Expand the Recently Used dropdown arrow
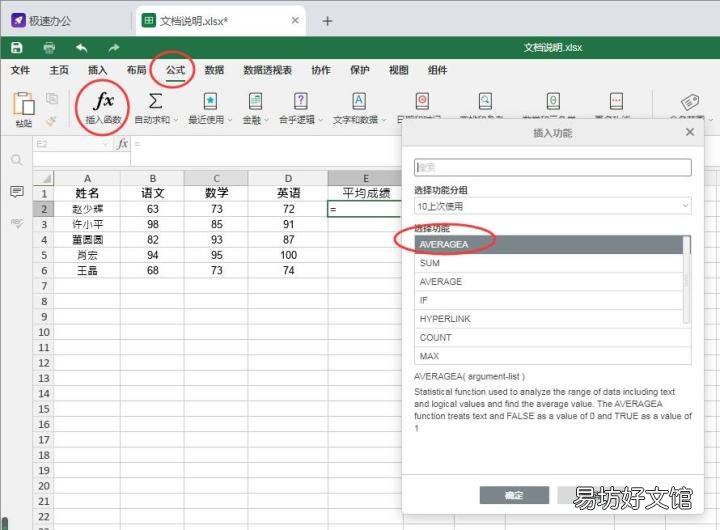Viewport: 720px width, 530px height. [230, 120]
